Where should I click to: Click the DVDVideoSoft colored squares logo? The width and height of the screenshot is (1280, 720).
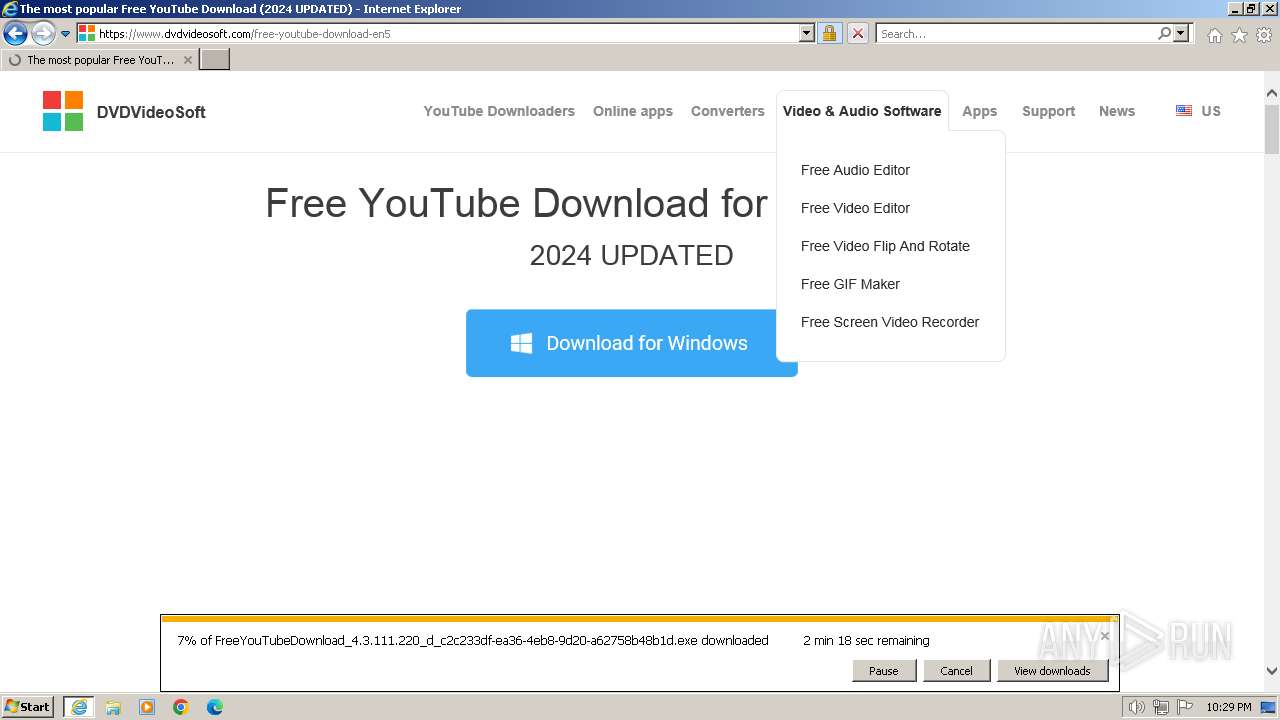pyautogui.click(x=63, y=111)
